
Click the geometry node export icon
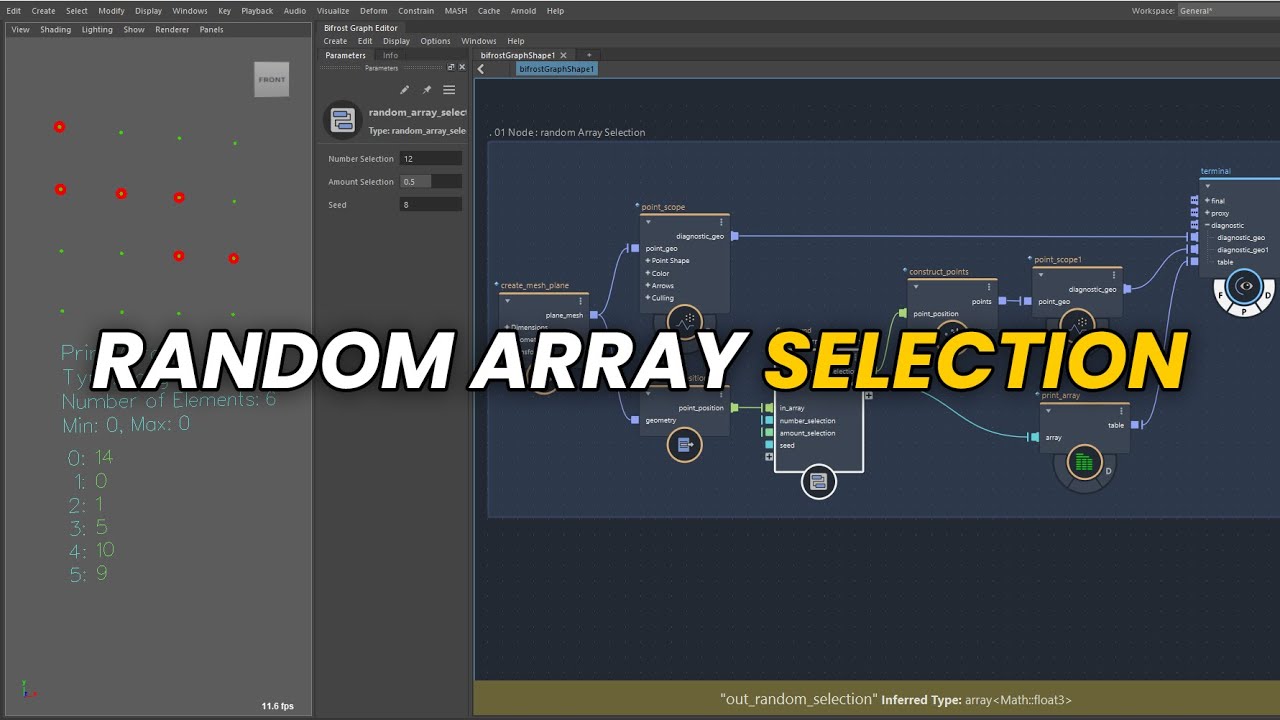point(685,445)
